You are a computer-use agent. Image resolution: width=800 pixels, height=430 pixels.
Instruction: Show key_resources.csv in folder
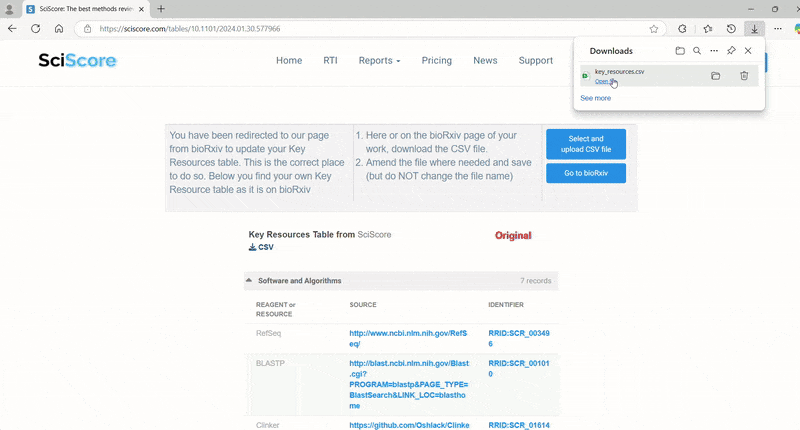point(715,76)
